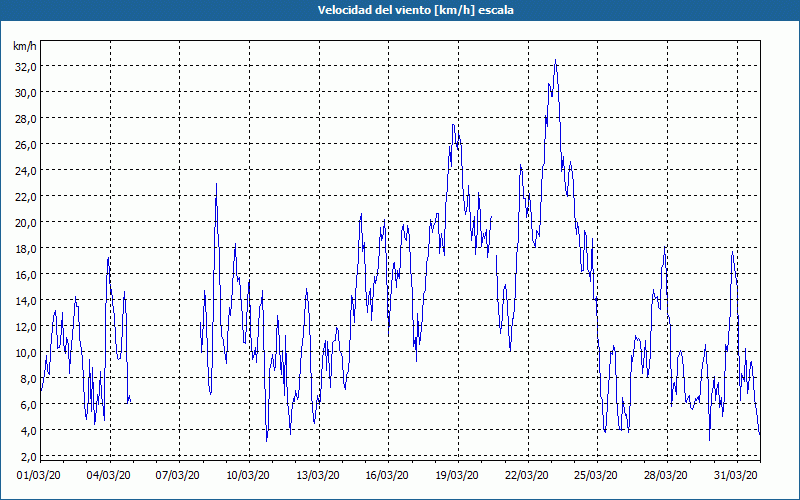Select the 18,0 y-axis value
The image size is (800, 500).
click(25, 249)
